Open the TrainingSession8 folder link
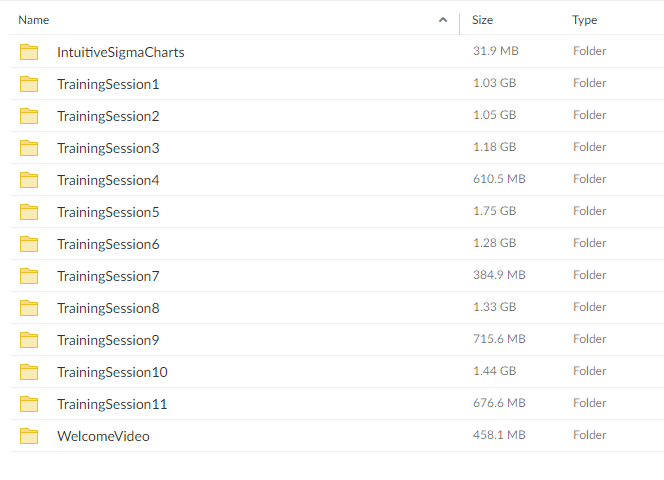Viewport: 664px width, 480px height. (108, 308)
